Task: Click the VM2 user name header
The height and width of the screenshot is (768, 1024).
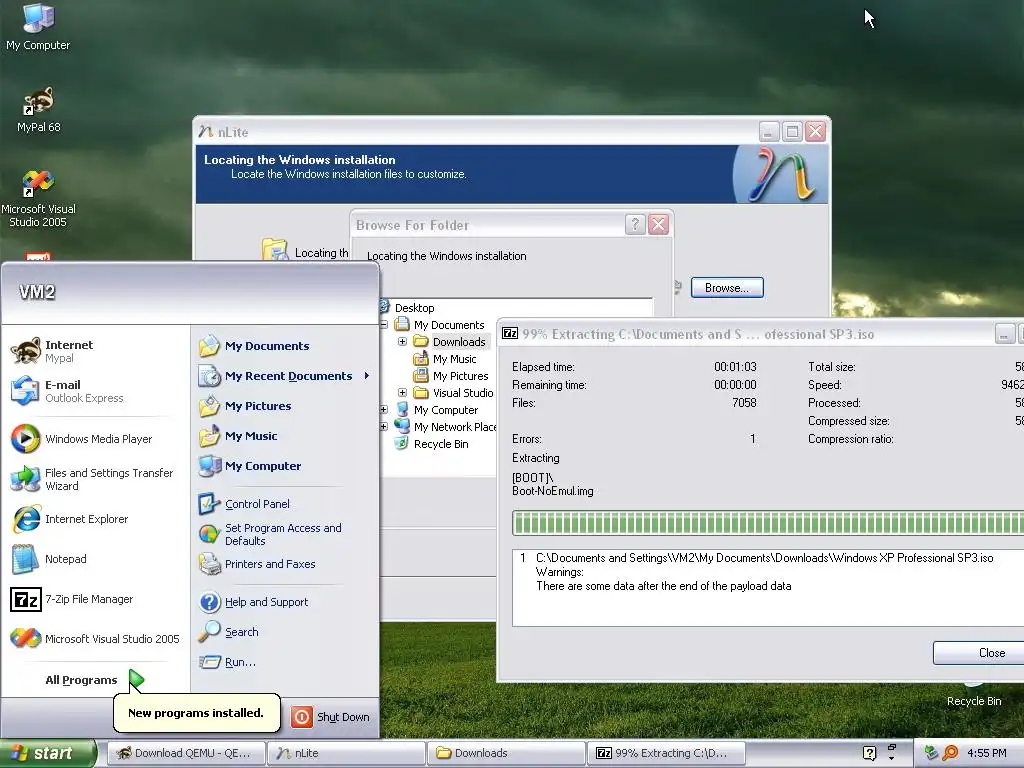Action: pyautogui.click(x=37, y=292)
